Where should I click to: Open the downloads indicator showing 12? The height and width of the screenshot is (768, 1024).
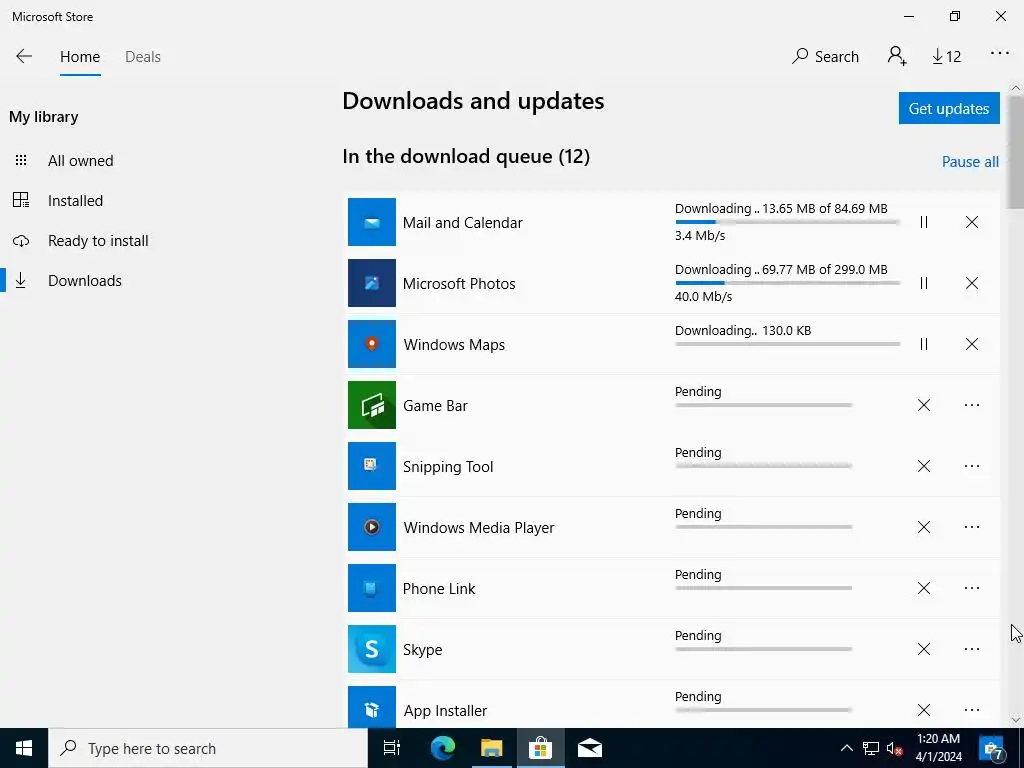[x=946, y=57]
